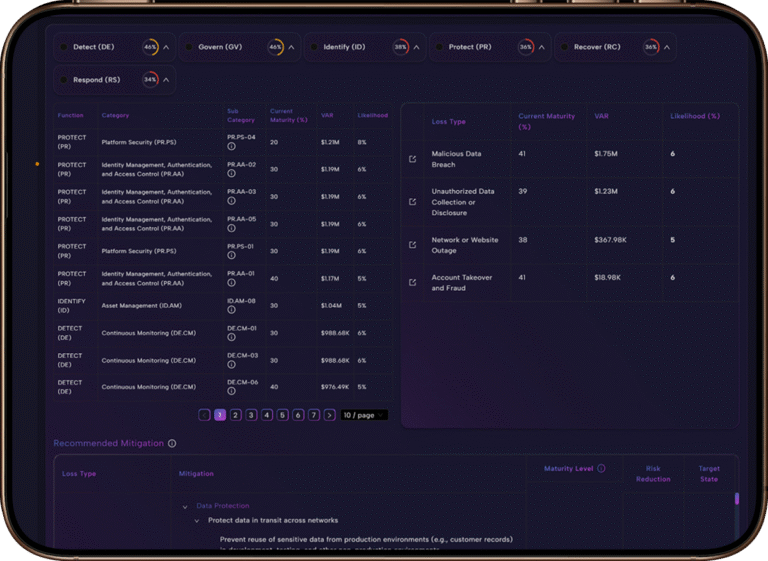This screenshot has height=561, width=768.
Task: Click Maturity Level info icon
Action: pyautogui.click(x=601, y=468)
